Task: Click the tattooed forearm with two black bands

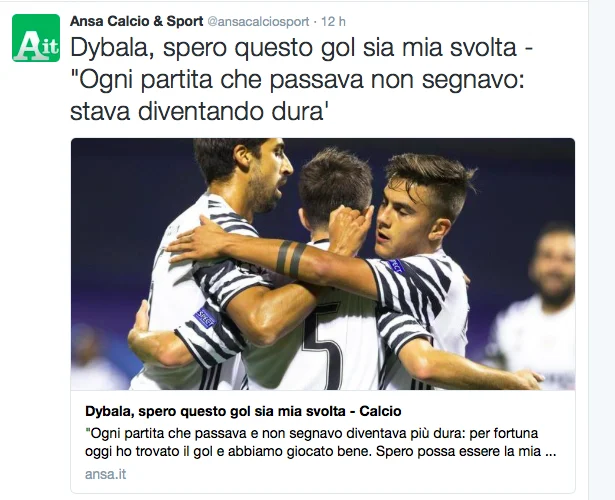Action: [x=288, y=259]
